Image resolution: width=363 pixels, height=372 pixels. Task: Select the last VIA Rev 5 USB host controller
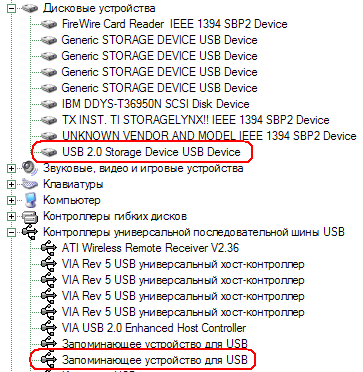pos(183,313)
